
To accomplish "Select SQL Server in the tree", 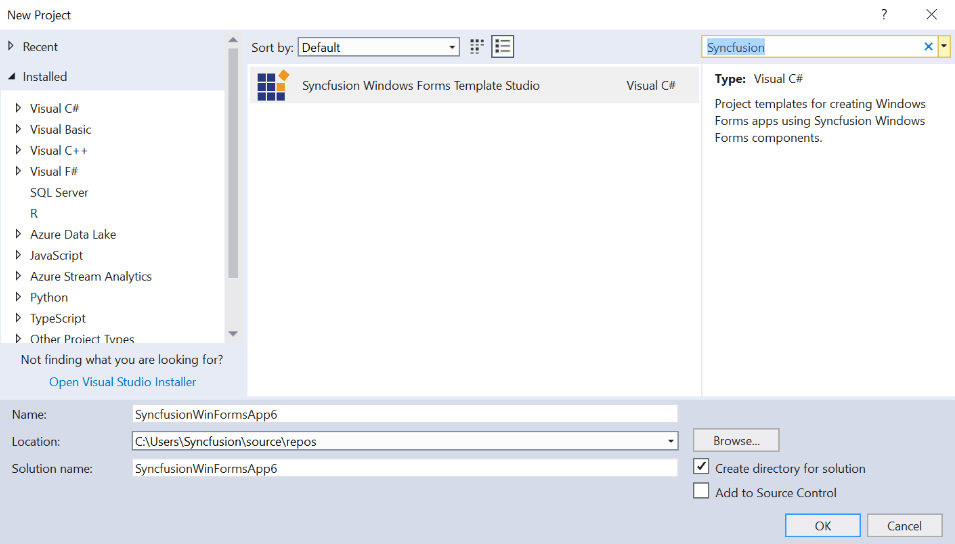I will click(59, 193).
